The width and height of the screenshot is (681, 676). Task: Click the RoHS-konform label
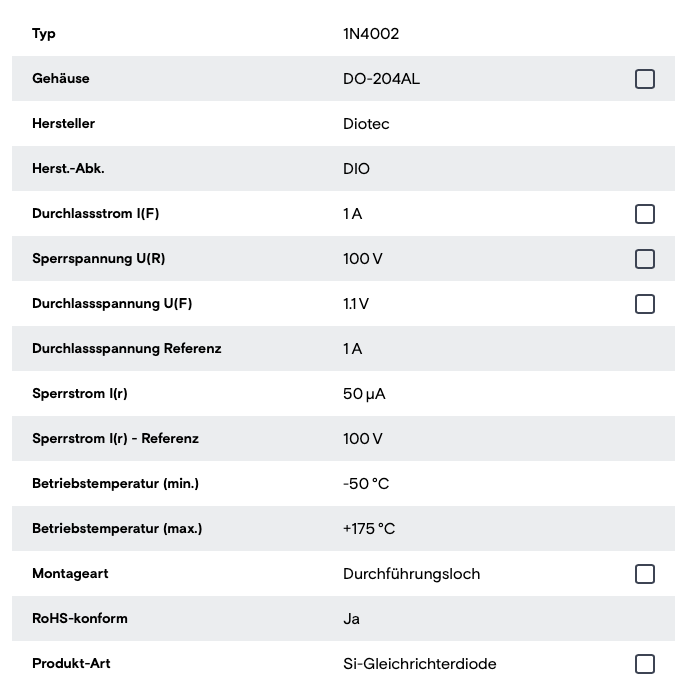point(80,618)
